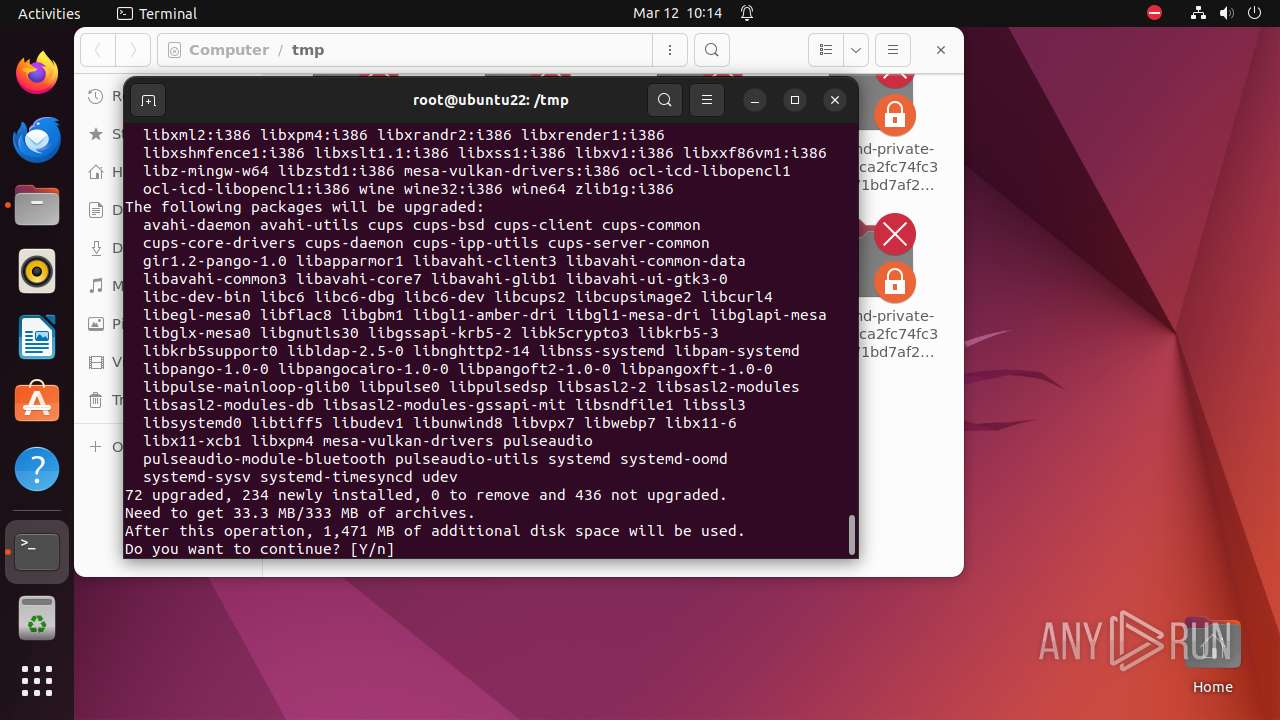Open the Trash from dock

(37, 618)
